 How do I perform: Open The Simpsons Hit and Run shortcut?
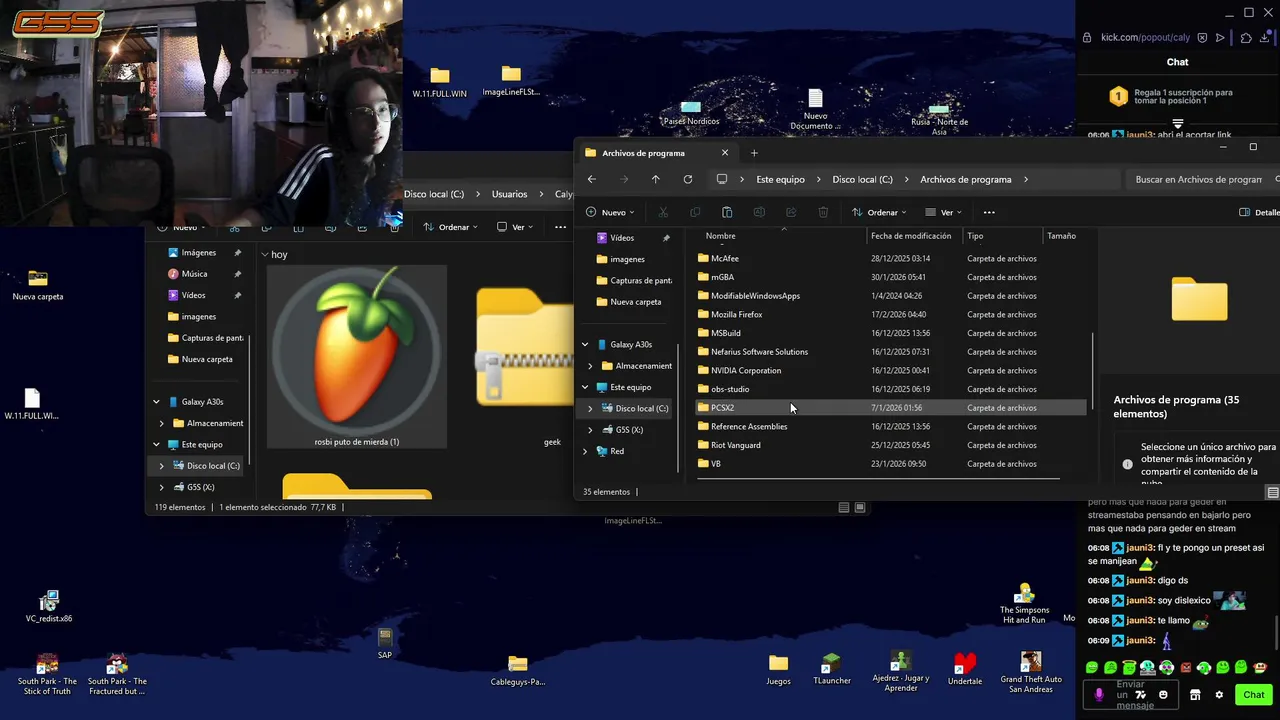[1024, 604]
